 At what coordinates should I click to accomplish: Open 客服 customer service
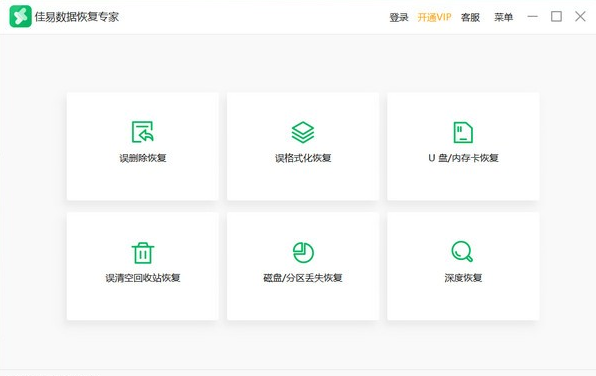coord(470,17)
